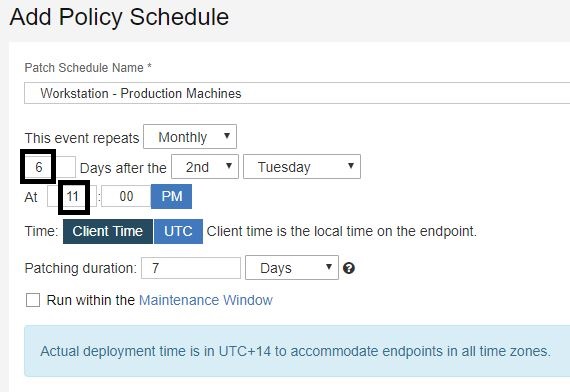Click the Patch Schedule Name text field
This screenshot has width=570, height=392.
coord(297,93)
